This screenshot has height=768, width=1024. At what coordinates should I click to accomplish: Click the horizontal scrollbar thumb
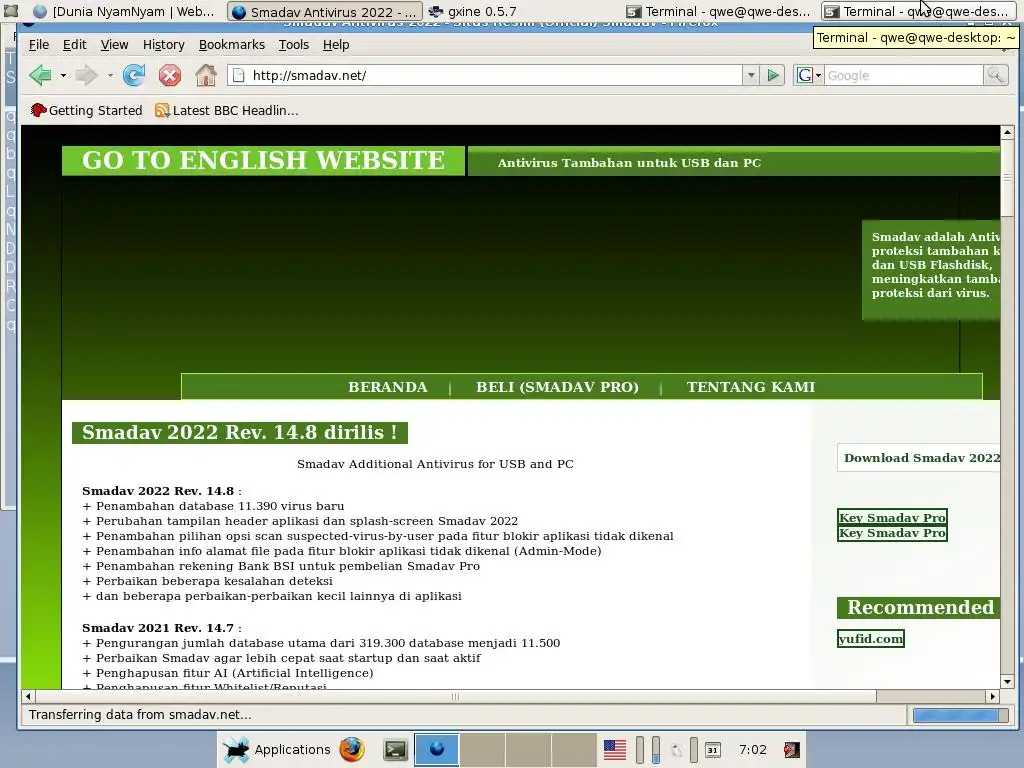pos(455,696)
